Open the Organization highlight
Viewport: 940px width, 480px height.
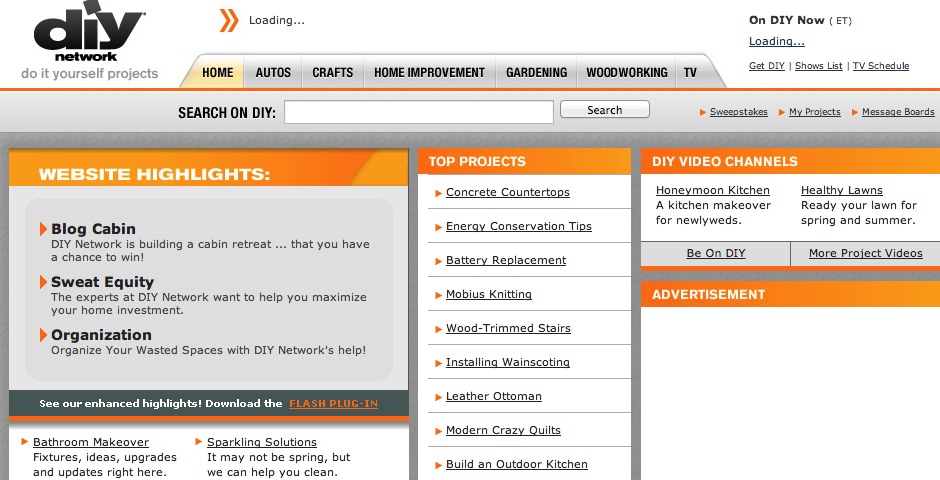(x=101, y=334)
